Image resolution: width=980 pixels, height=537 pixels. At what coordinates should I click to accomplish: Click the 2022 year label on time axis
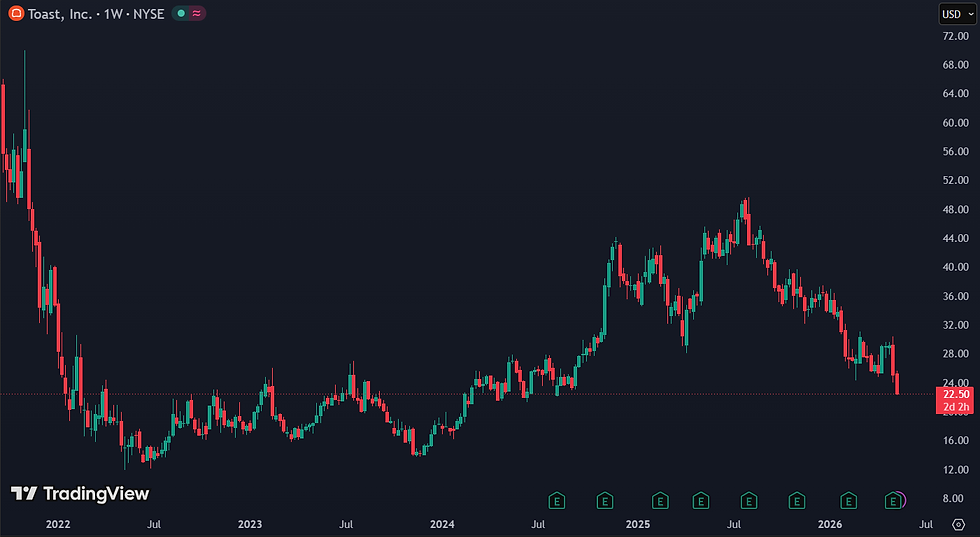(58, 524)
